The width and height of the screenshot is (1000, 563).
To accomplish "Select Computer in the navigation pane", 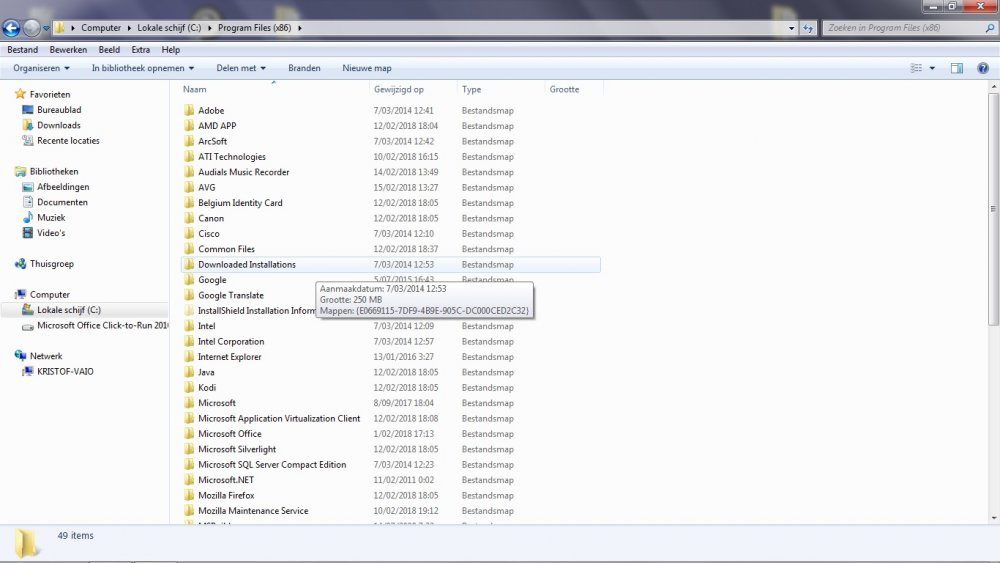I will pos(50,295).
